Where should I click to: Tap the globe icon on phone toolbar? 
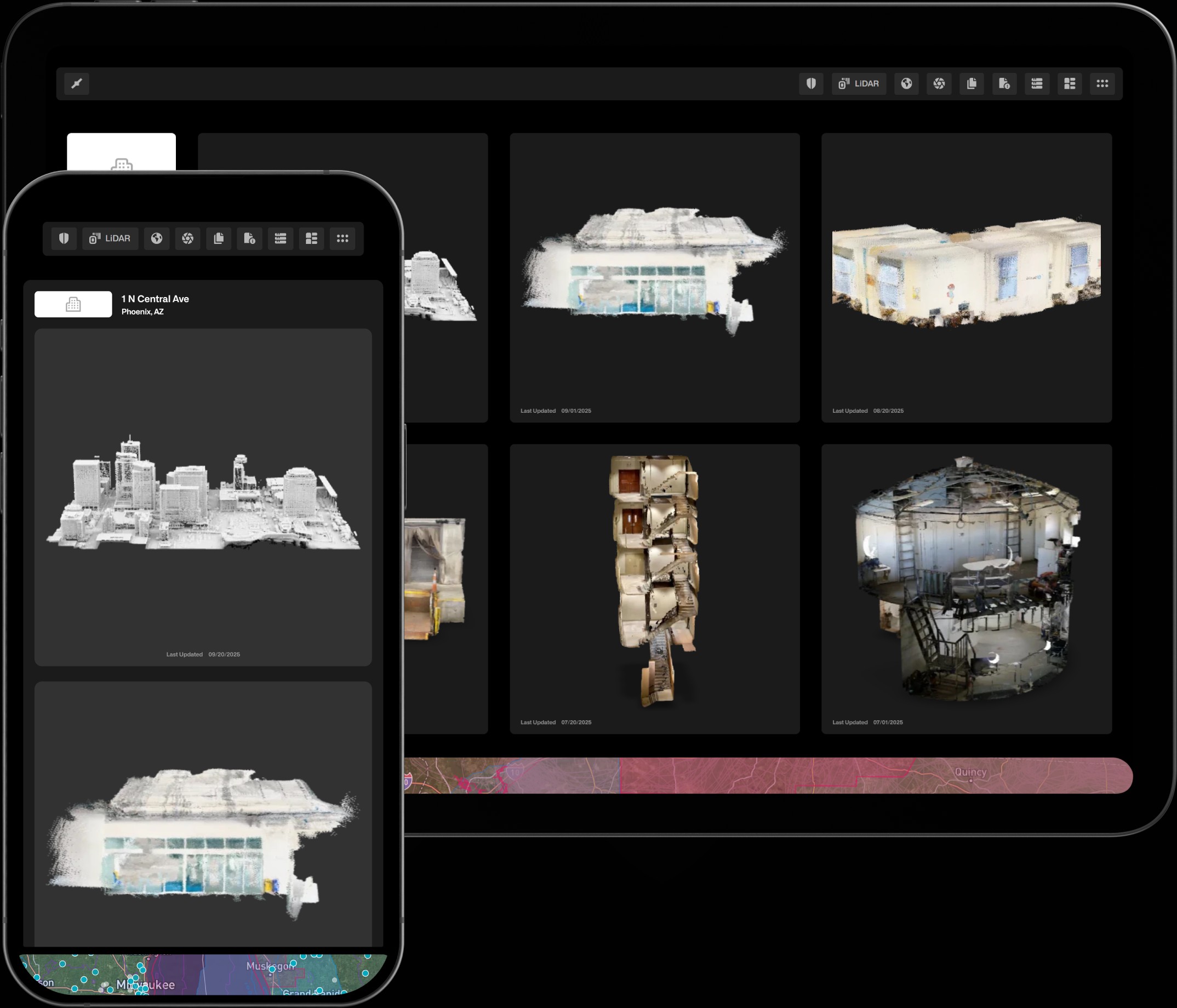(x=157, y=238)
